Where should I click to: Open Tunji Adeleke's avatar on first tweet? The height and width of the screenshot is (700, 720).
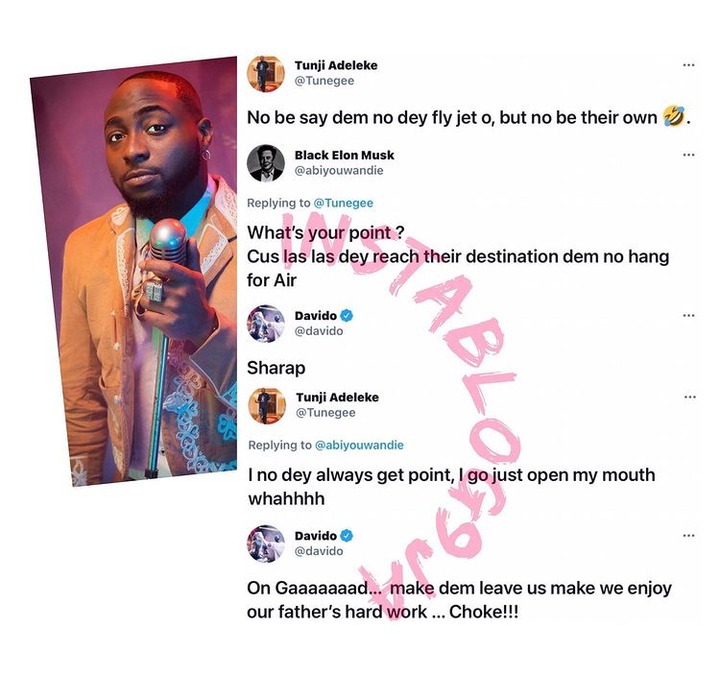pyautogui.click(x=265, y=73)
